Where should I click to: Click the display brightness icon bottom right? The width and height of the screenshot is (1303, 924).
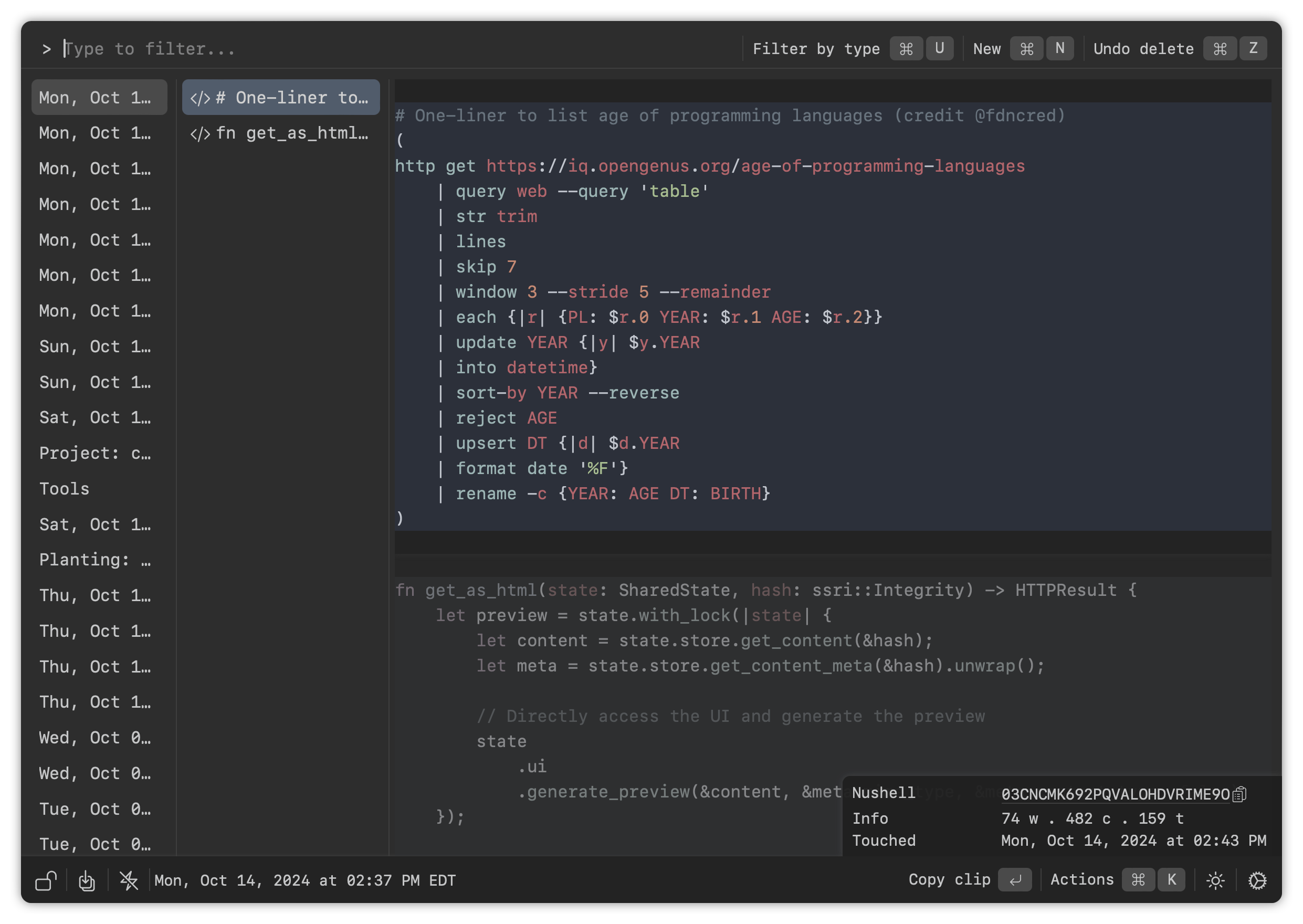coord(1216,880)
